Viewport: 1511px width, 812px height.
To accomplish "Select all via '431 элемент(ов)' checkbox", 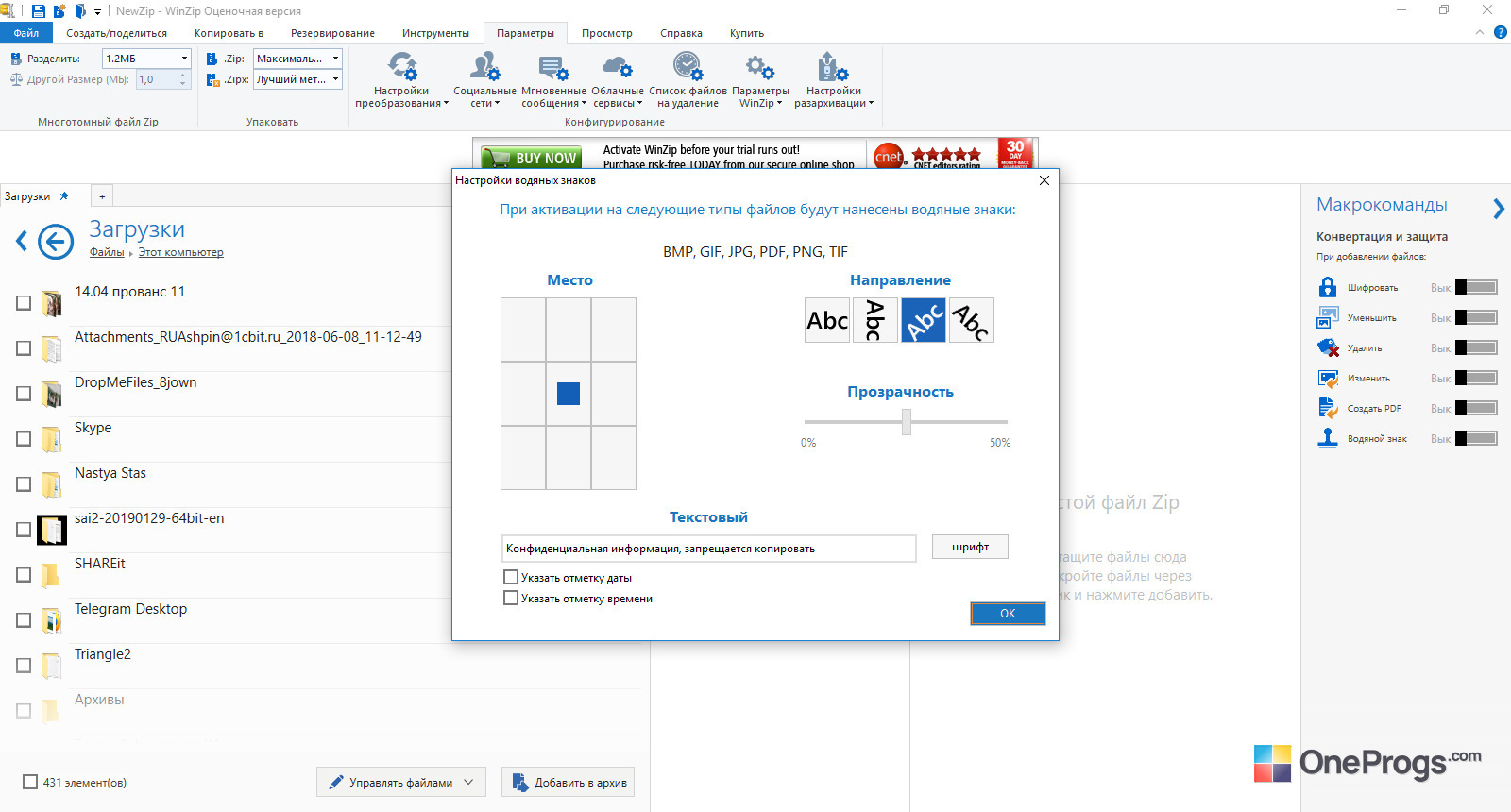I will (x=30, y=782).
